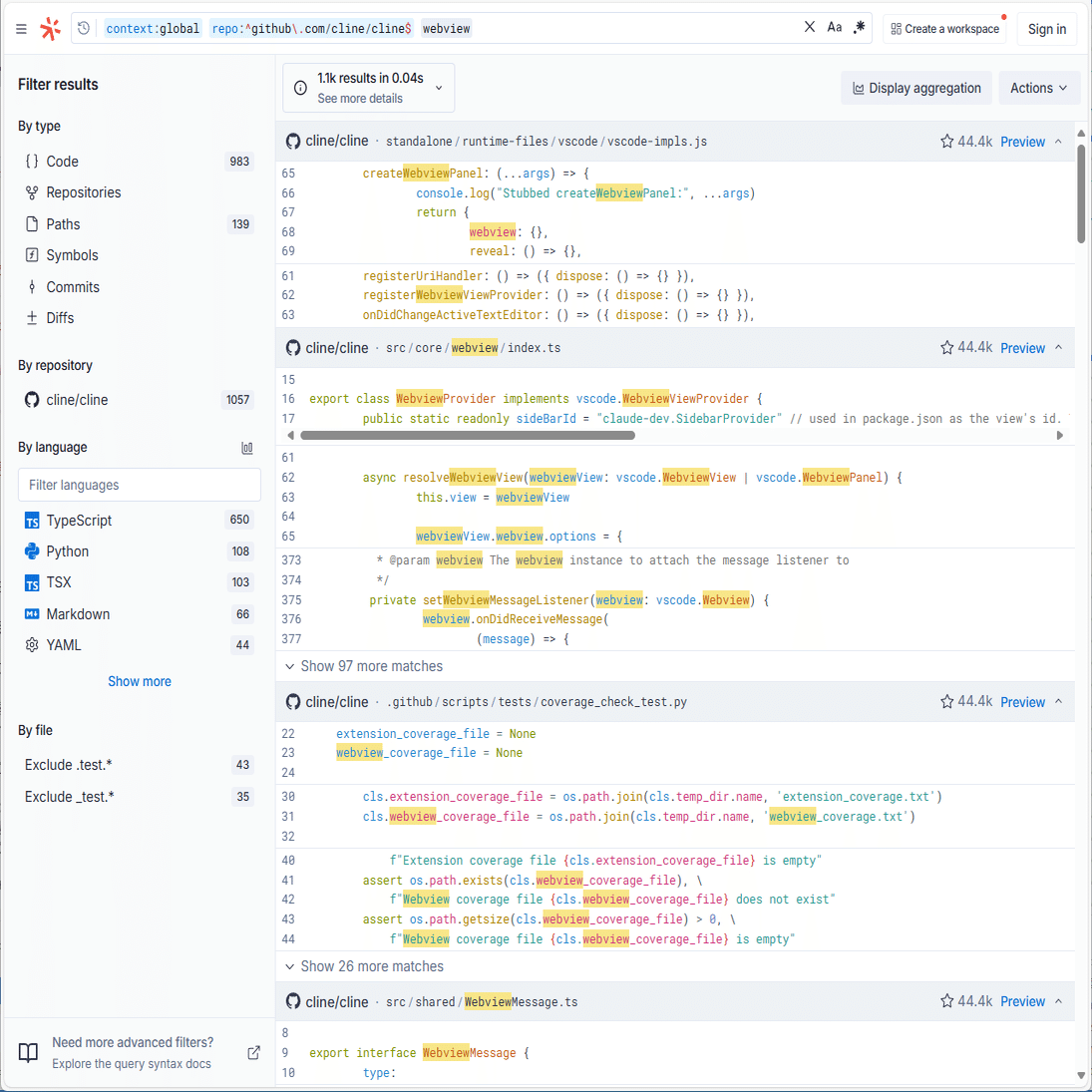Focus the Filter languages input
This screenshot has width=1092, height=1092.
(140, 485)
